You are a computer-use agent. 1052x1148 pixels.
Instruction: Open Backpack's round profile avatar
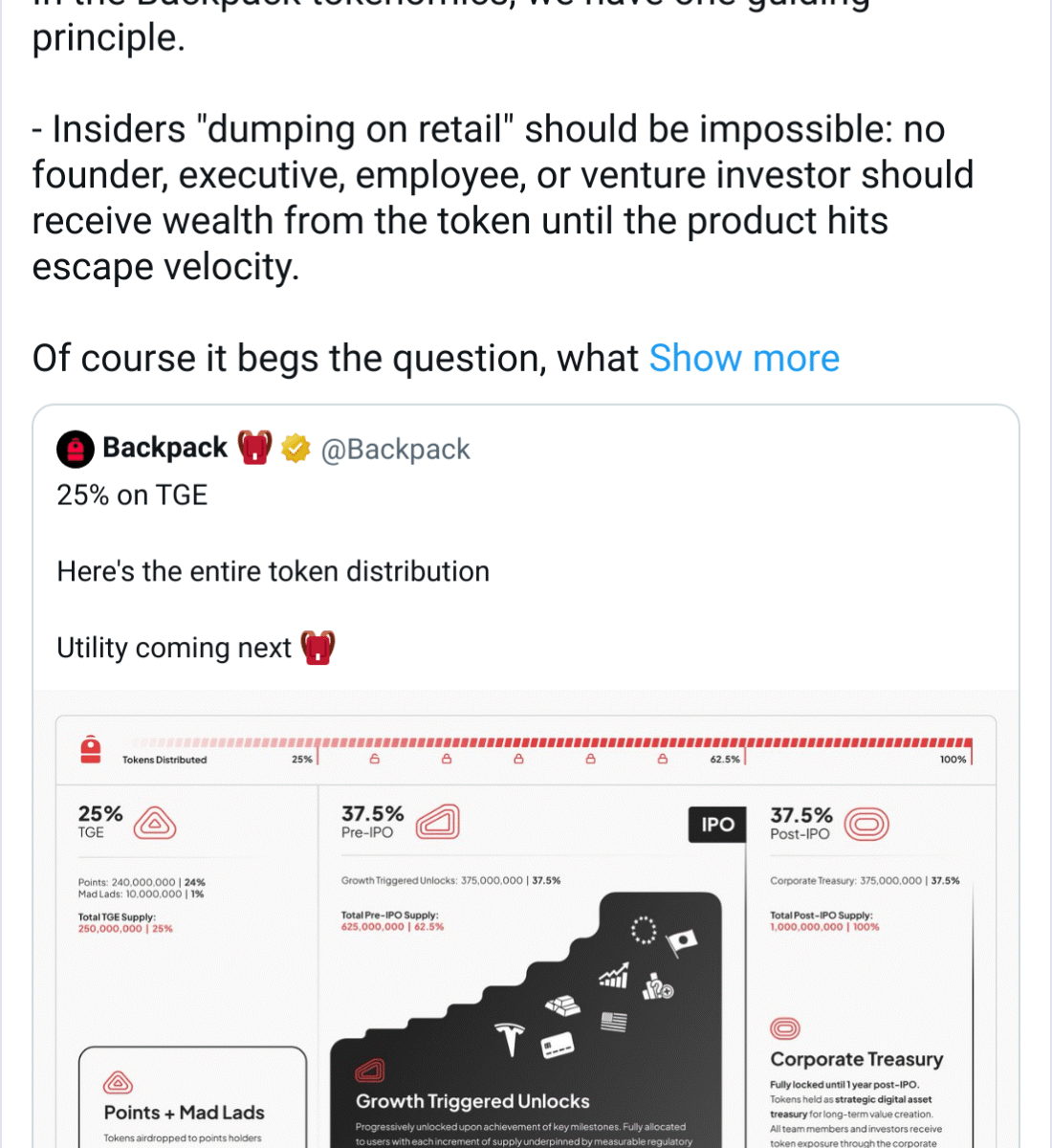(x=76, y=449)
